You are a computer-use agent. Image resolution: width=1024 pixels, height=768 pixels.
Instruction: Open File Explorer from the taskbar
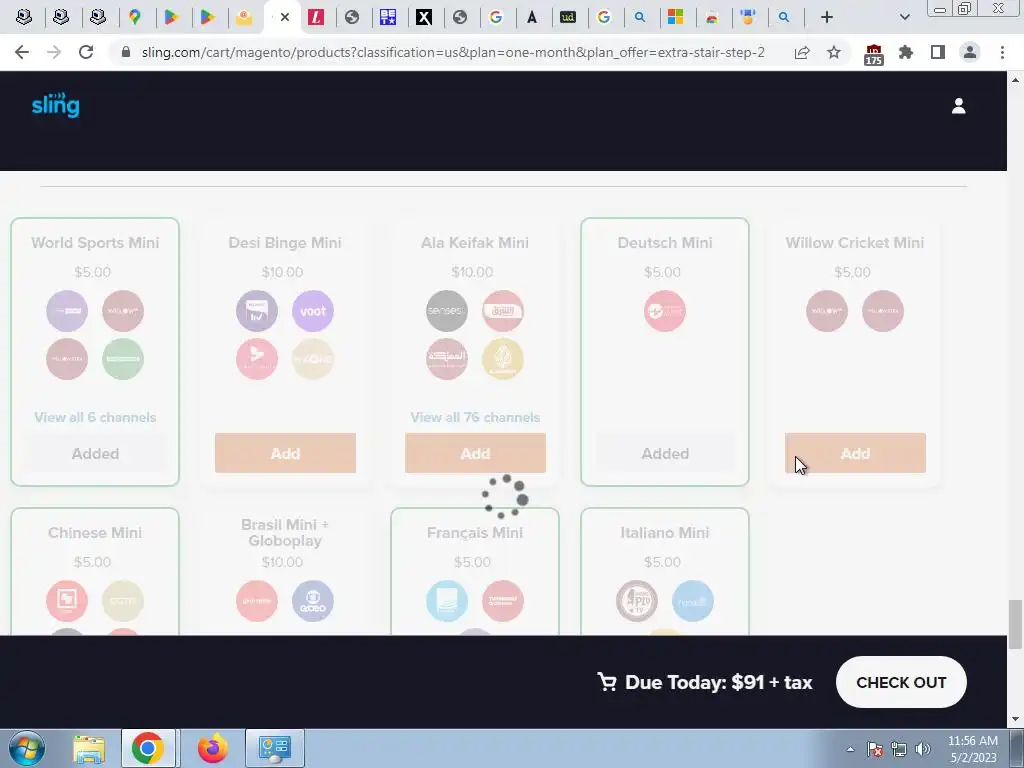[x=89, y=748]
